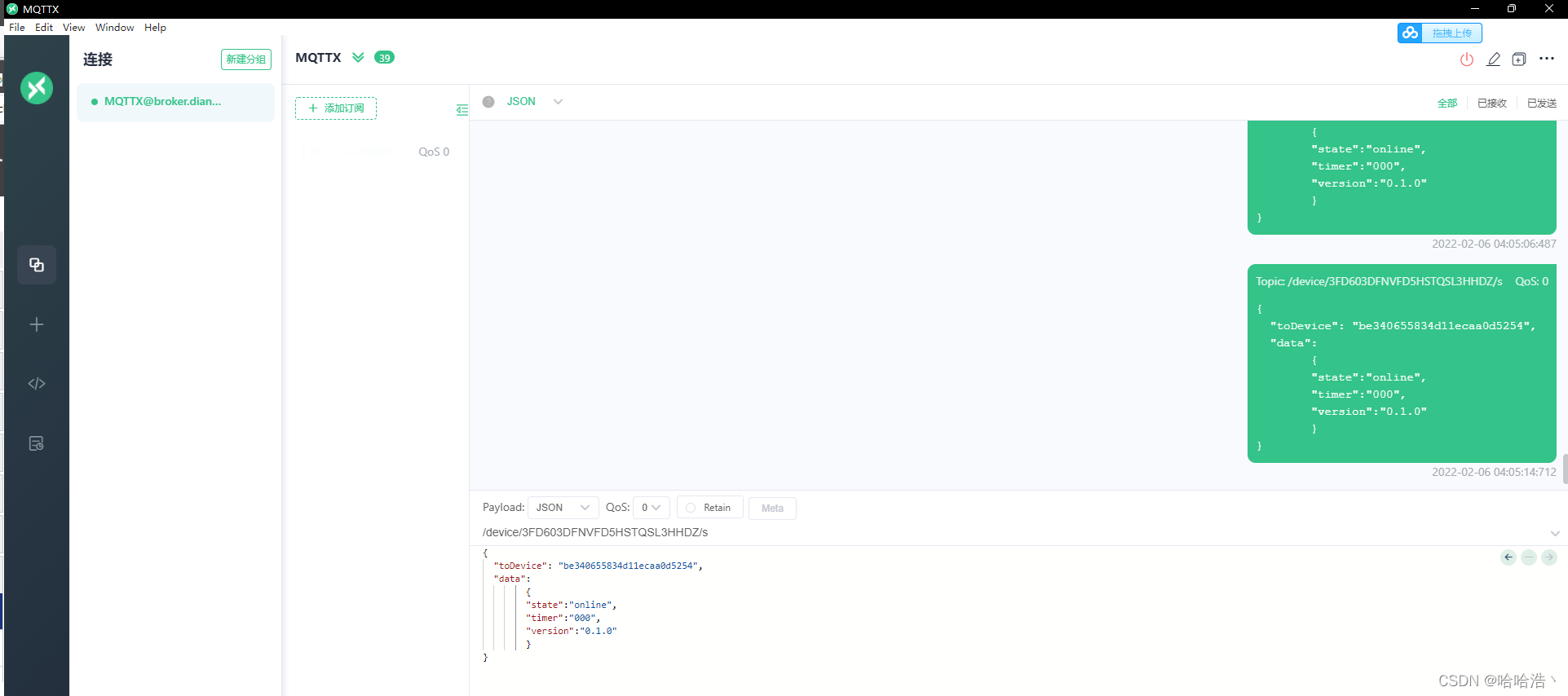The width and height of the screenshot is (1568, 696).
Task: Click the plus icon for new connection
Action: [37, 324]
